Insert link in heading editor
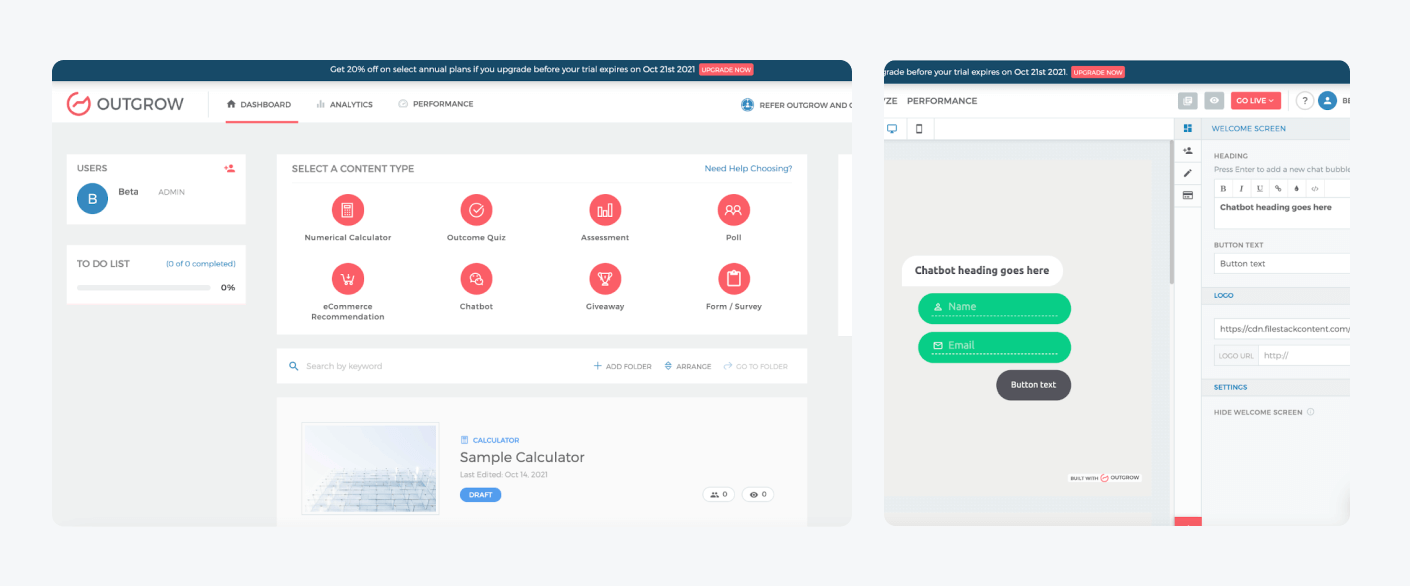This screenshot has width=1410, height=586. click(1278, 188)
